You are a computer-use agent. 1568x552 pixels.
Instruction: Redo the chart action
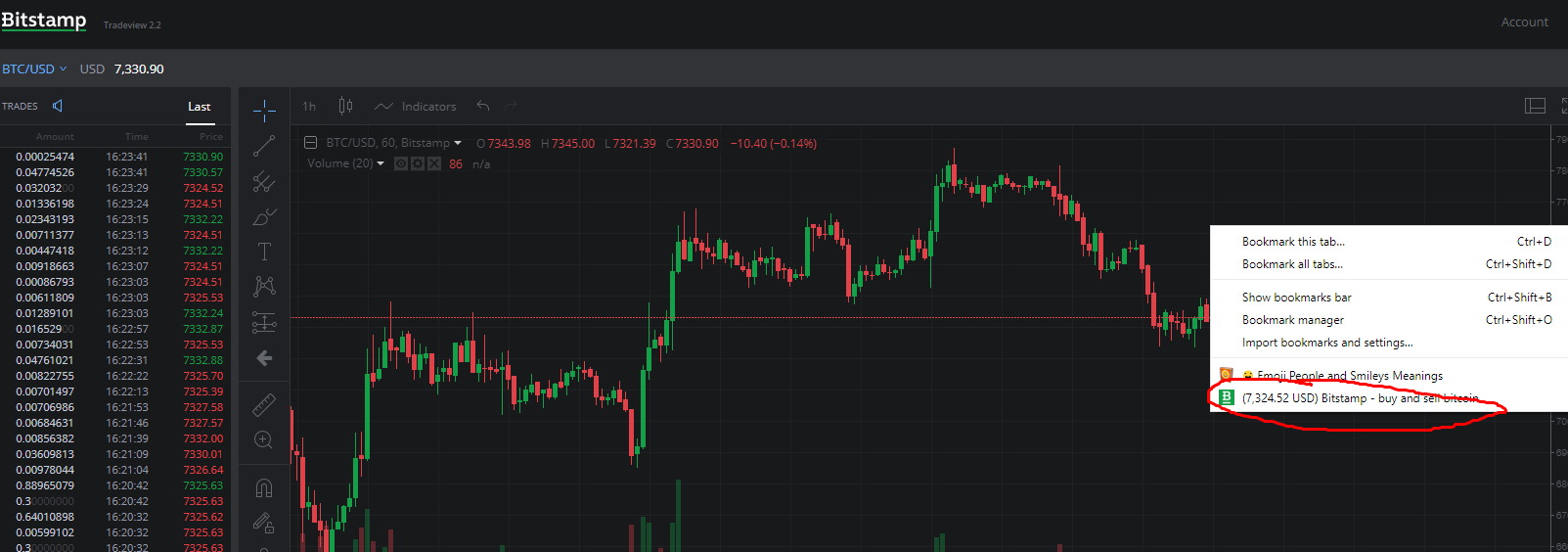click(x=511, y=106)
